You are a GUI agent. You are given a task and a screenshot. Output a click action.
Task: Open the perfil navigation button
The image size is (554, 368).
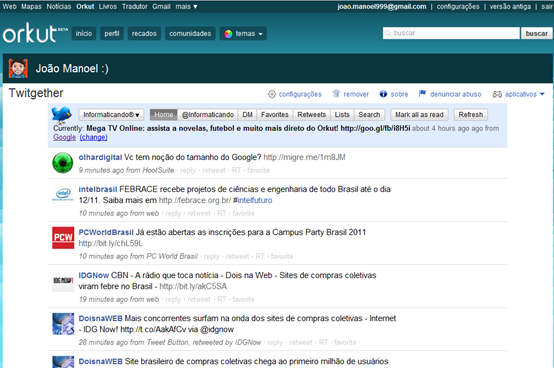[x=112, y=34]
